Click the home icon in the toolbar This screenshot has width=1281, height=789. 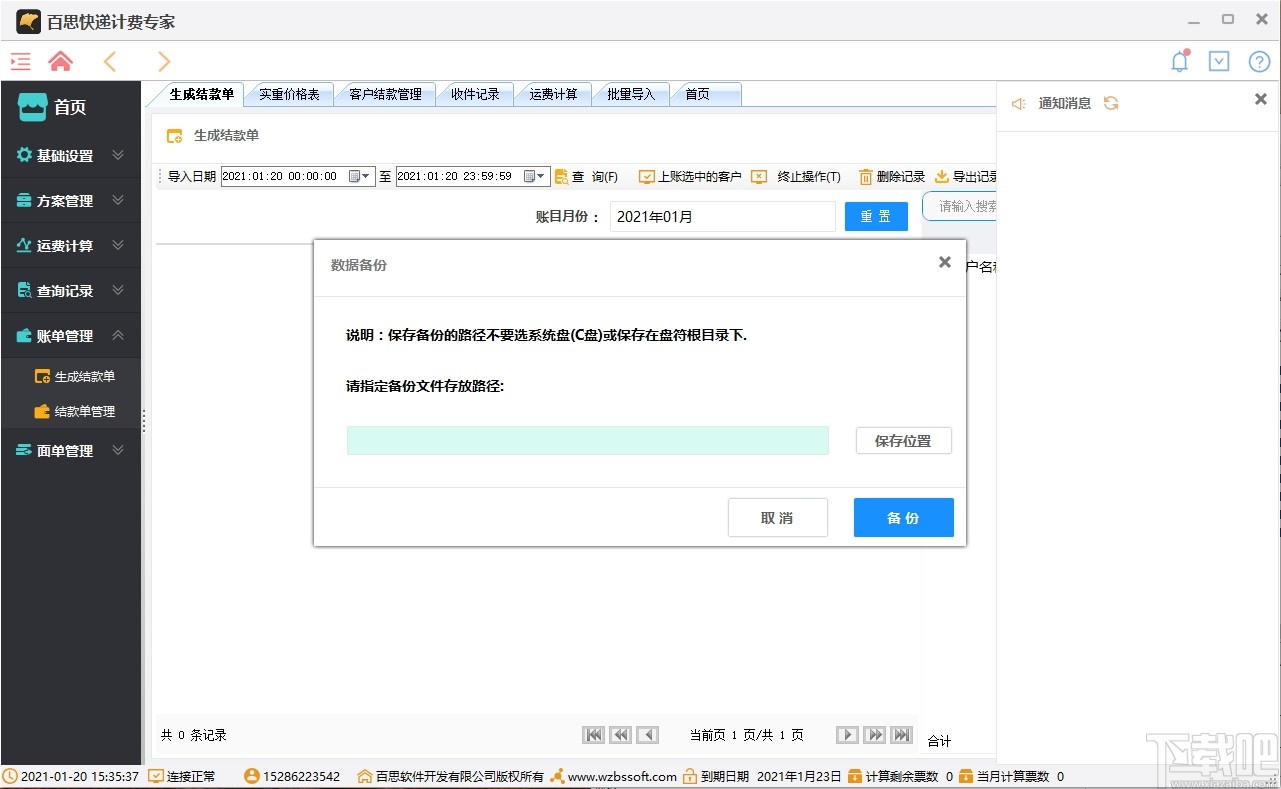tap(59, 61)
